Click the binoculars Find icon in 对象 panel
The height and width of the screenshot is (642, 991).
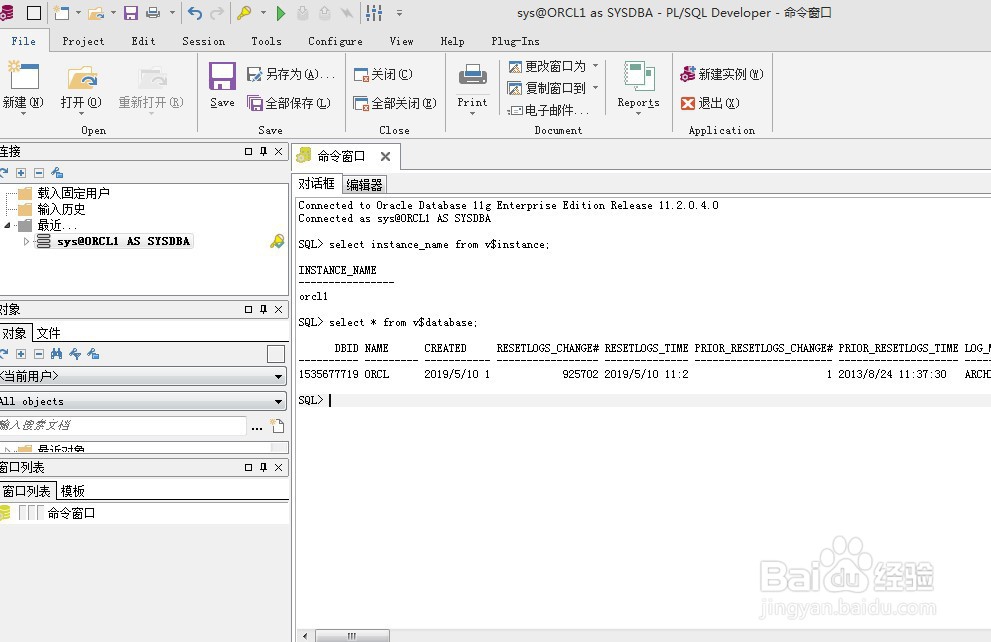[57, 354]
